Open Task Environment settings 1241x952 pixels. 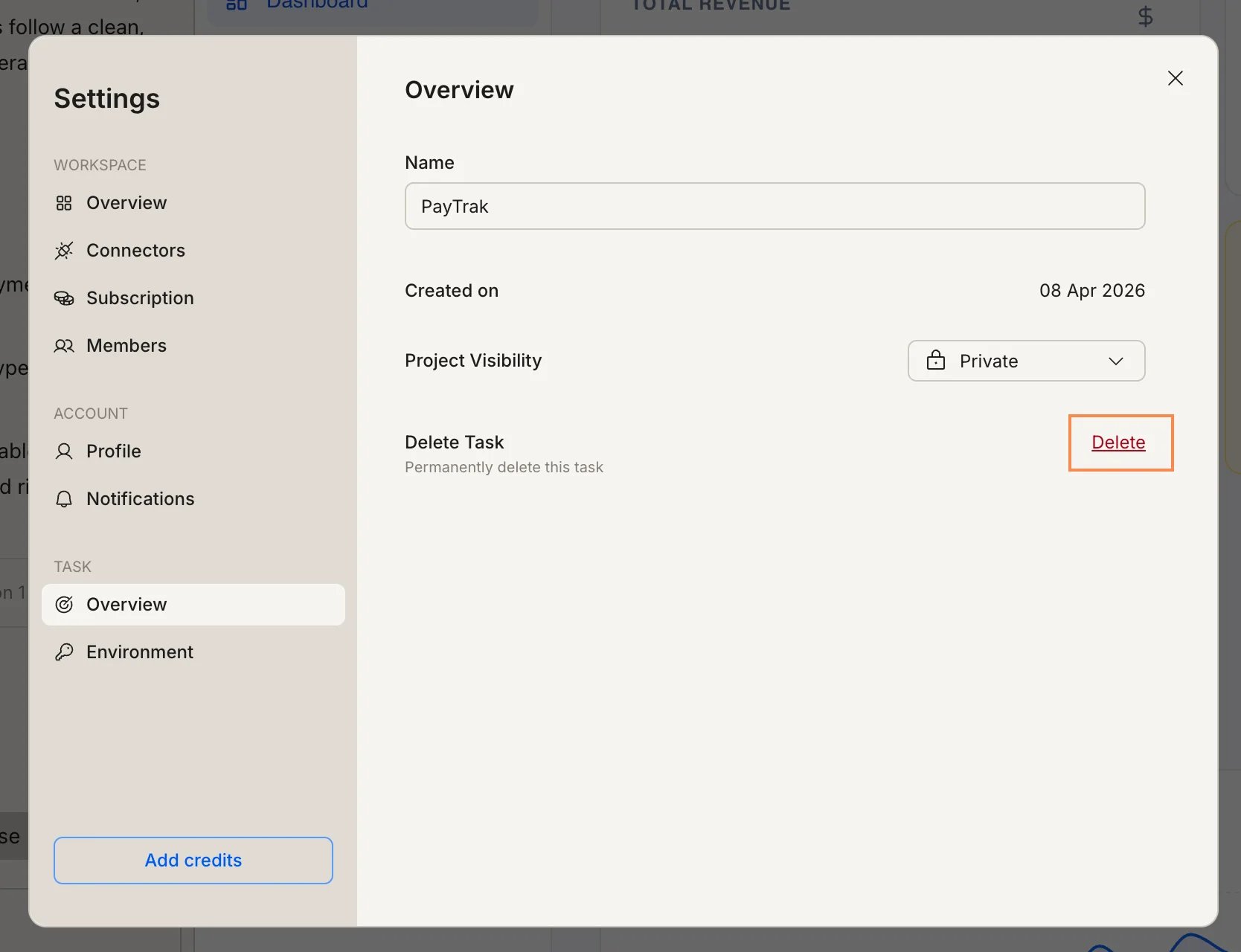click(x=193, y=652)
